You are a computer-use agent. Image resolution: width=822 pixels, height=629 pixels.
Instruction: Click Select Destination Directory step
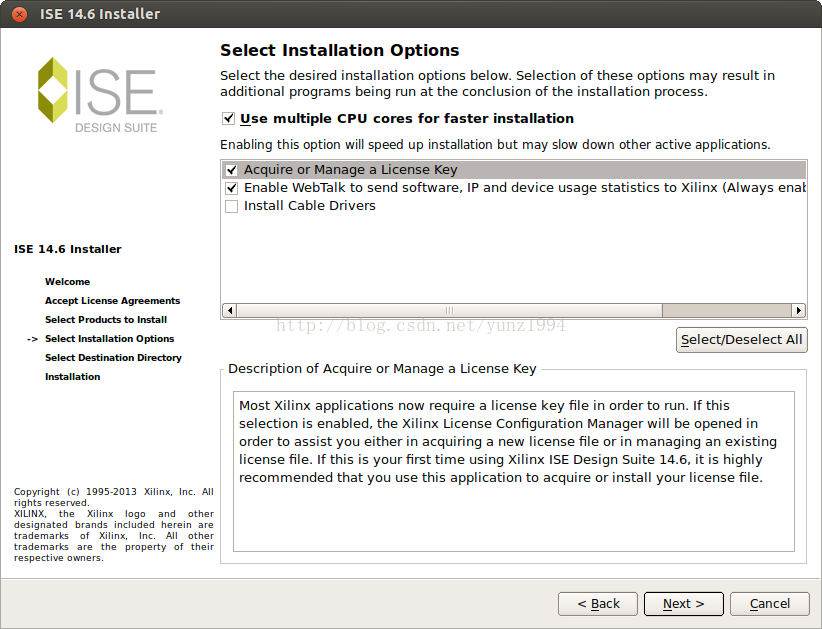coord(113,357)
